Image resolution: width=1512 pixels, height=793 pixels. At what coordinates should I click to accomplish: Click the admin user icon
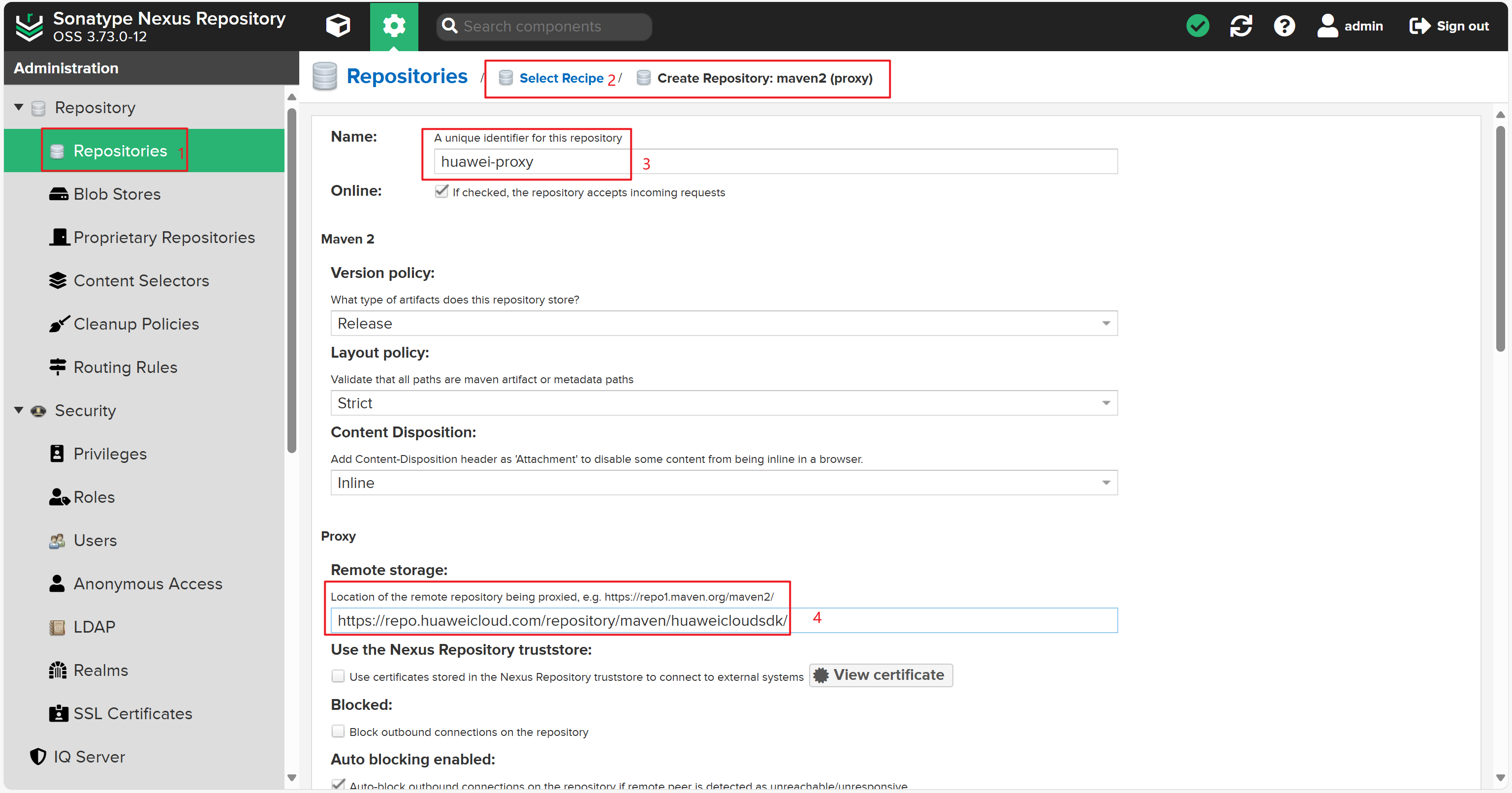1327,26
